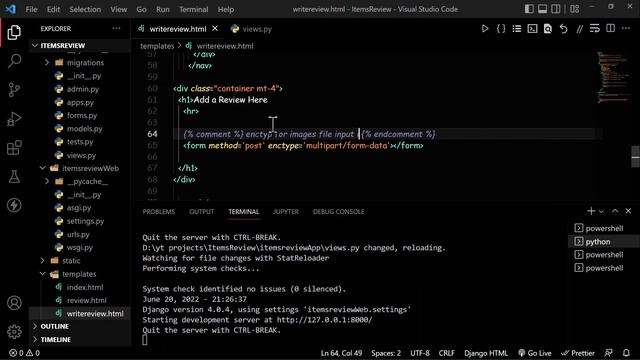Show errors and warnings count in status bar

(x=24, y=353)
